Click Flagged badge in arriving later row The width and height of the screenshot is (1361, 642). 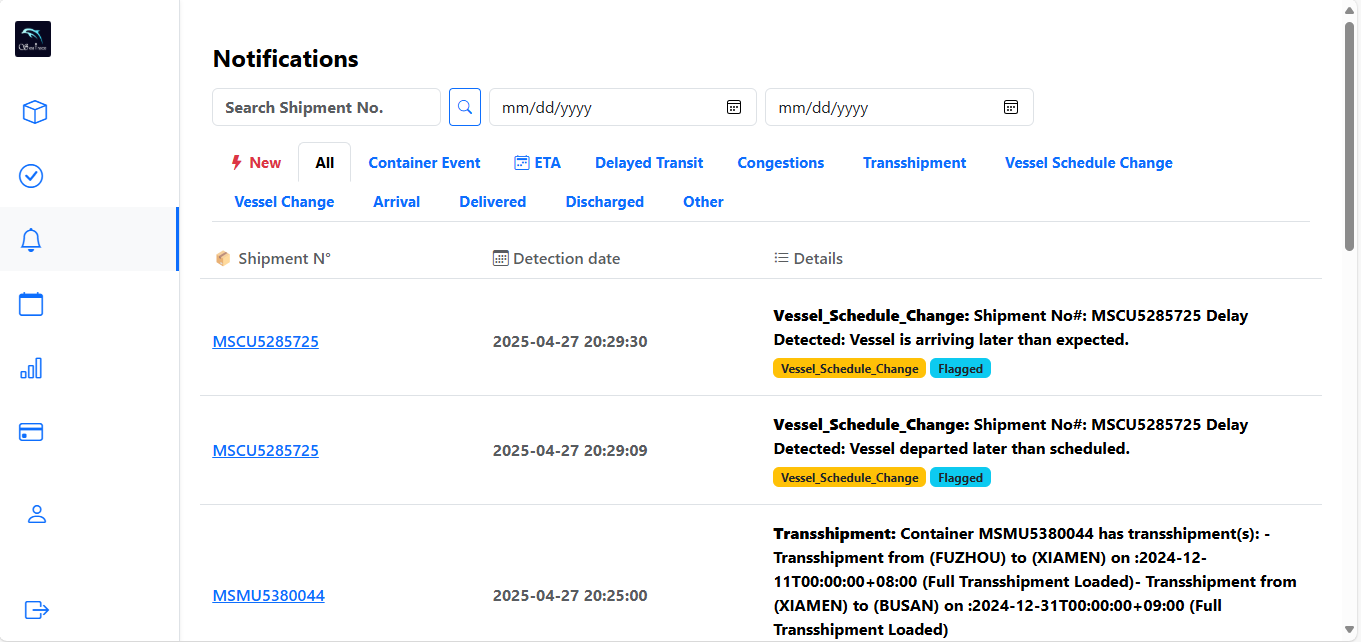click(x=961, y=368)
